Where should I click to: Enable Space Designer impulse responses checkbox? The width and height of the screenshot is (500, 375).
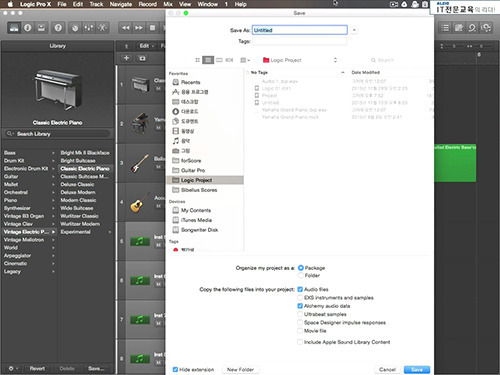click(300, 323)
